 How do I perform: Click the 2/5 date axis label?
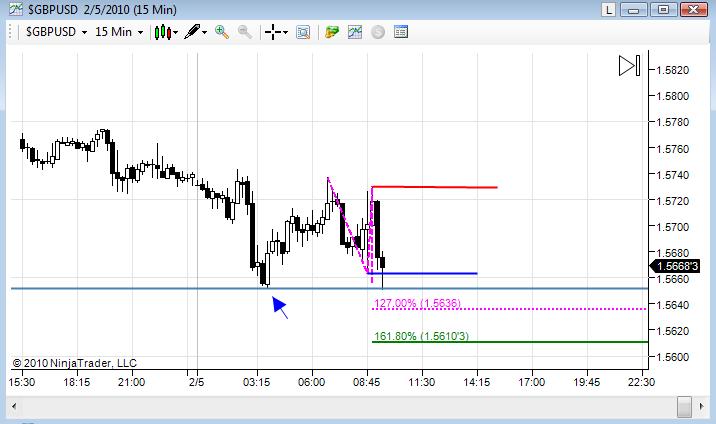[x=197, y=382]
